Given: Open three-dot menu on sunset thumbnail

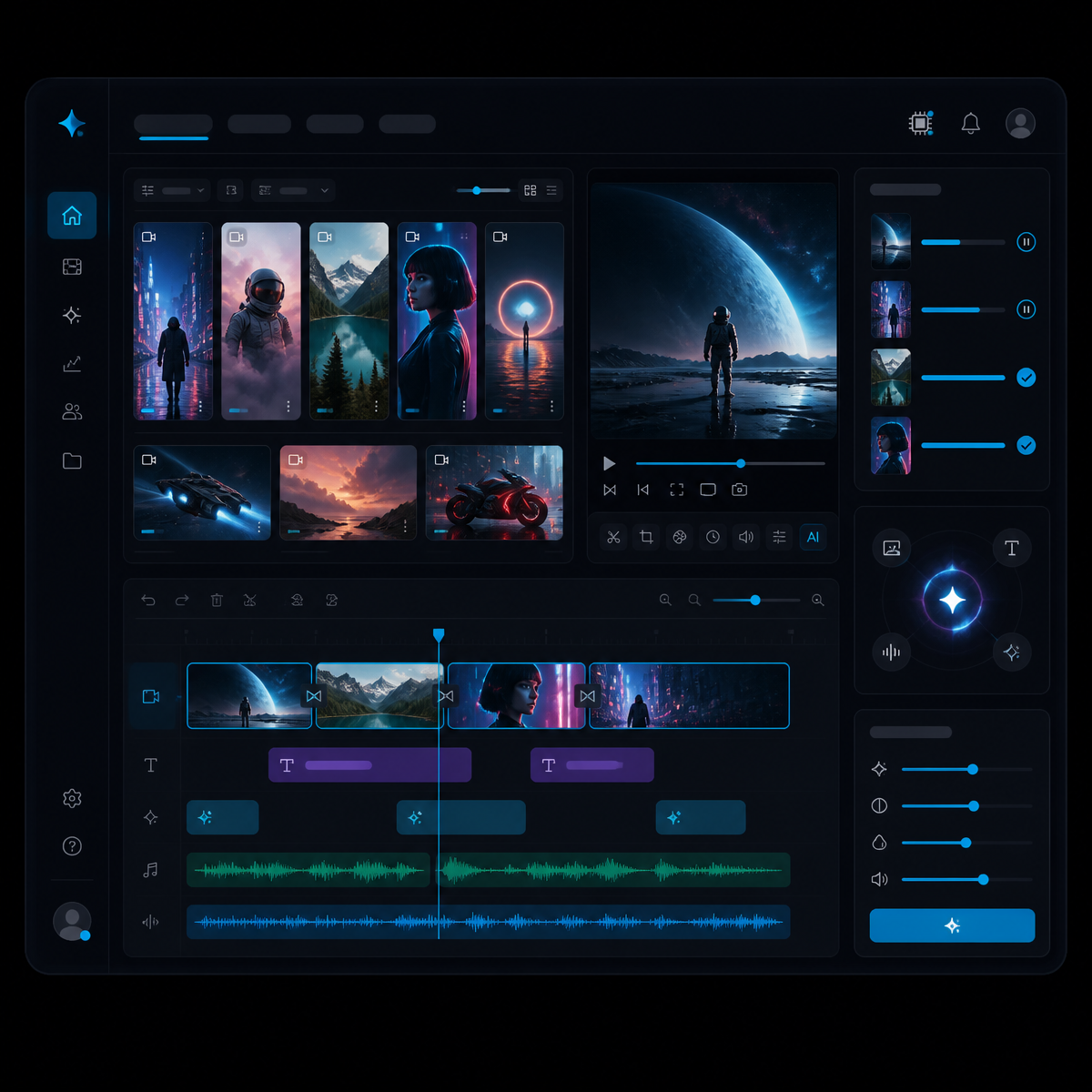Looking at the screenshot, I should 405,527.
